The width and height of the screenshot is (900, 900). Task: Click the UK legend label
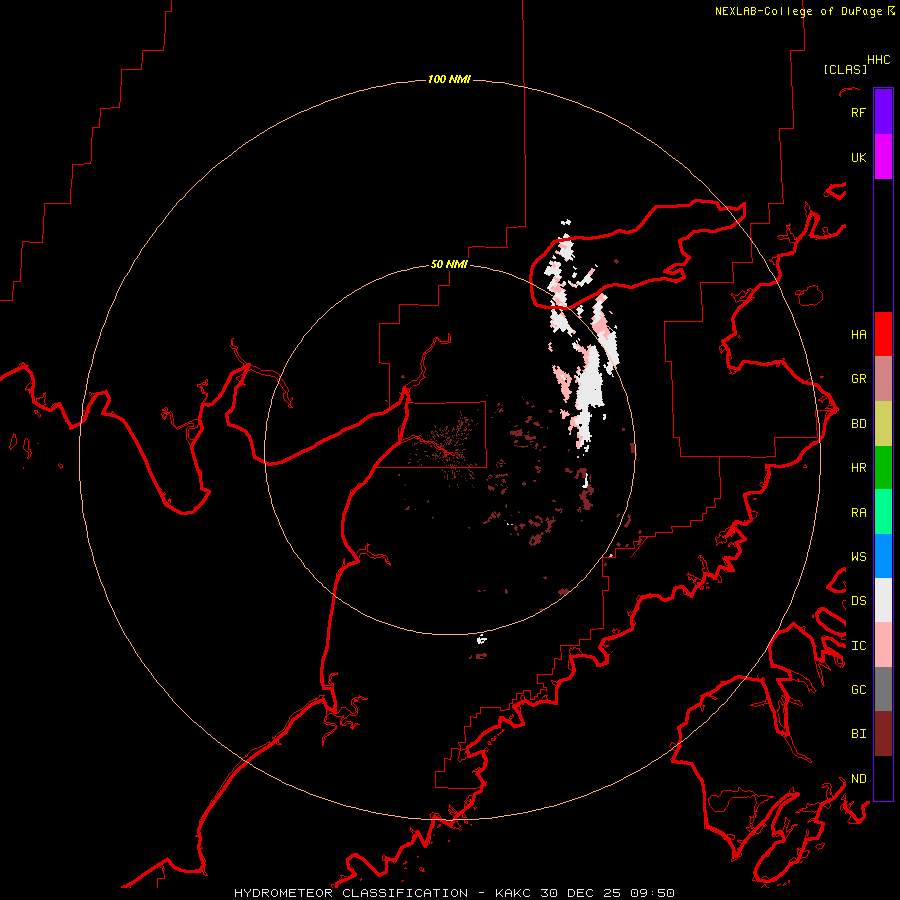(x=858, y=157)
